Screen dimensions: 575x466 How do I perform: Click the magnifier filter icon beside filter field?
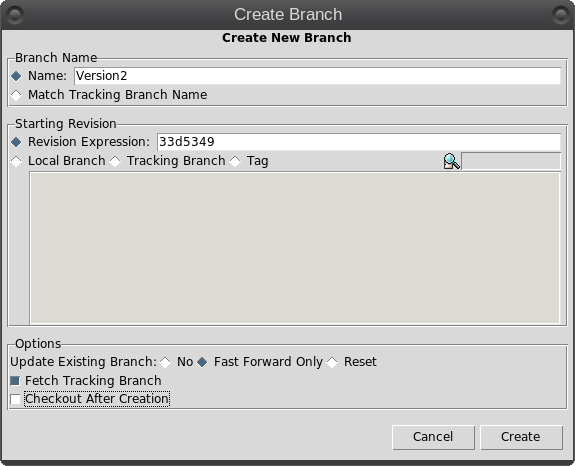451,161
